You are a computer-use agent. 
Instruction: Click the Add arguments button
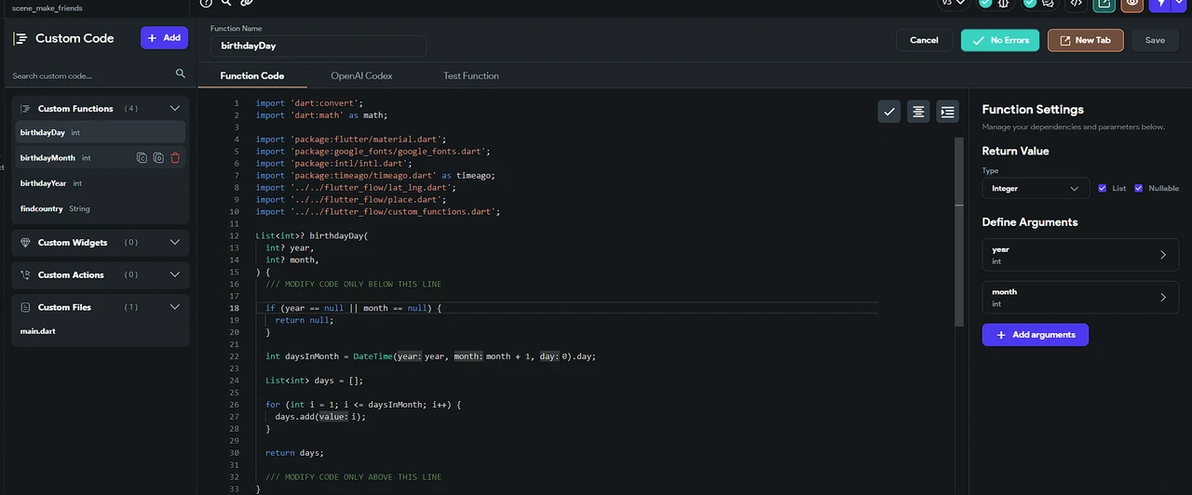pos(1035,335)
